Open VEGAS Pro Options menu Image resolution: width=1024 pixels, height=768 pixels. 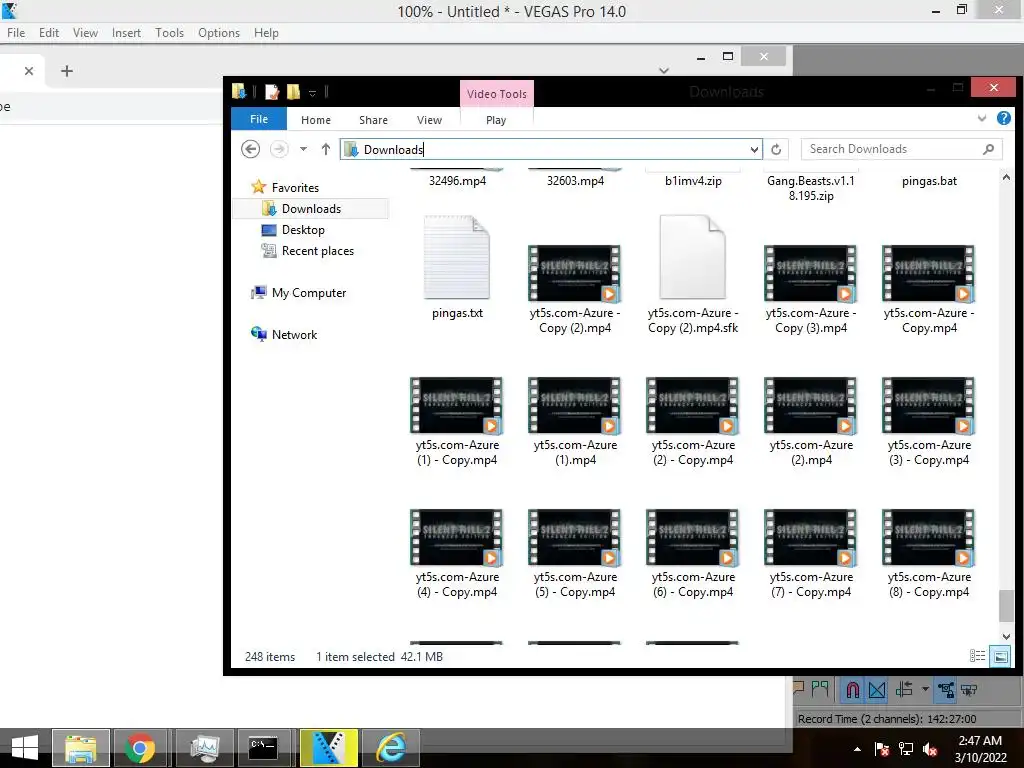pos(219,33)
